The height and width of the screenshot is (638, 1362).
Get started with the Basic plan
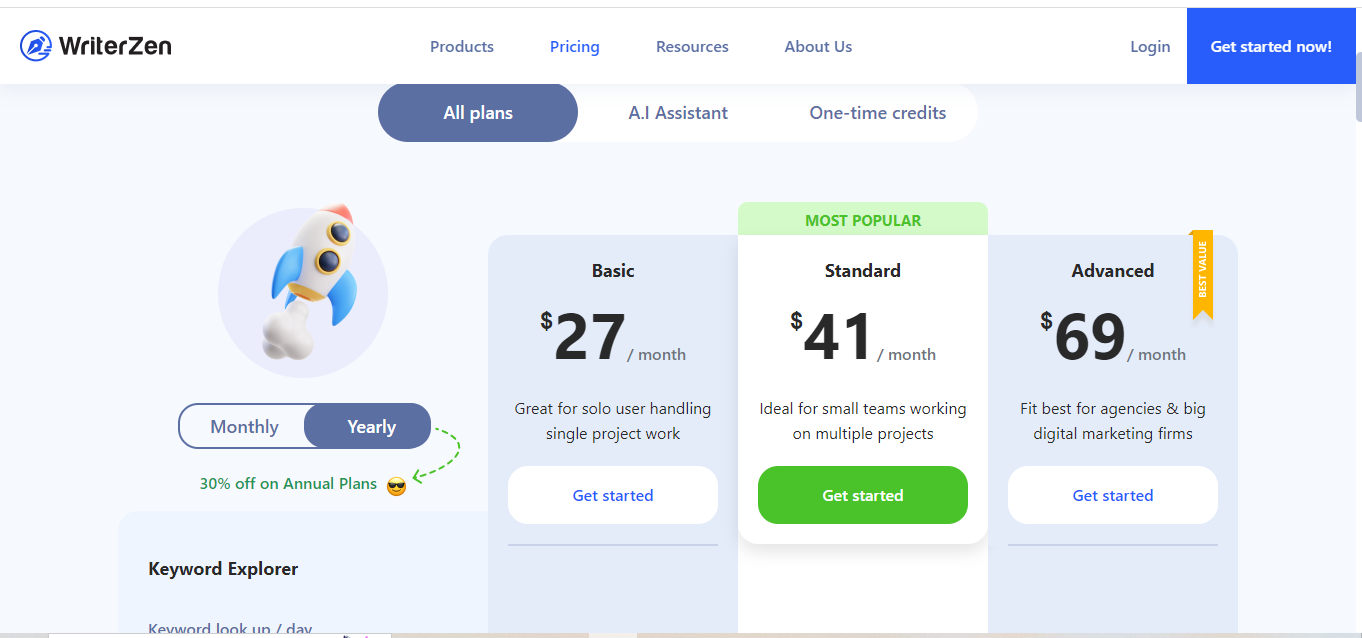click(x=613, y=495)
